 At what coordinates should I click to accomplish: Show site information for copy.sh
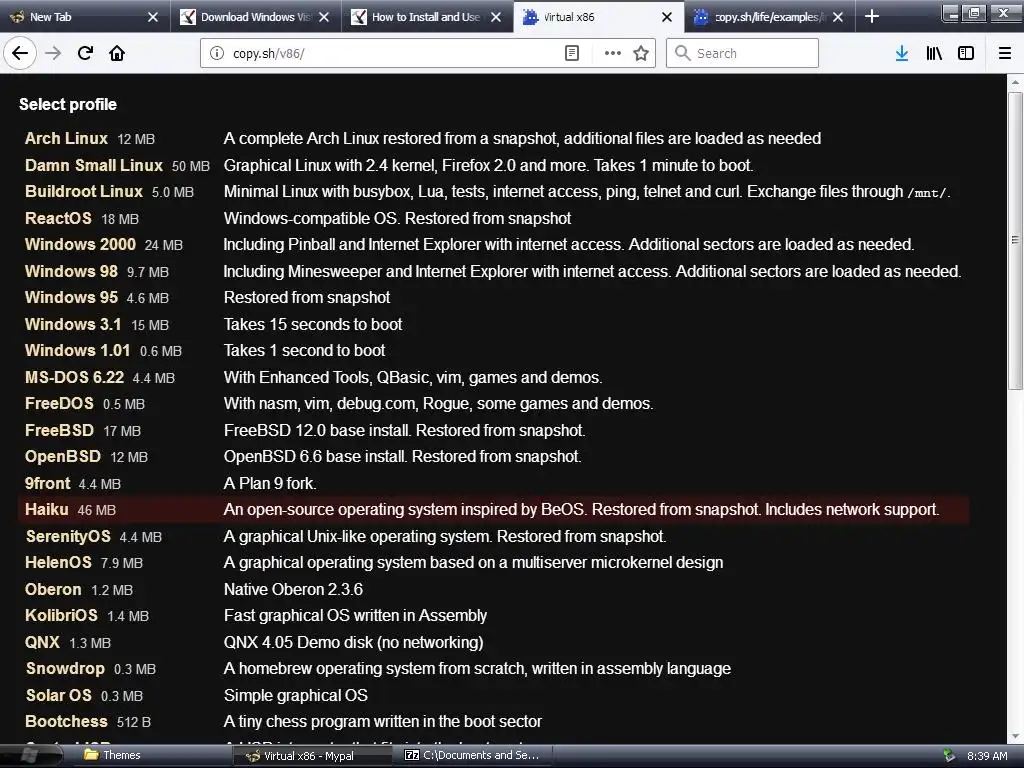point(217,53)
